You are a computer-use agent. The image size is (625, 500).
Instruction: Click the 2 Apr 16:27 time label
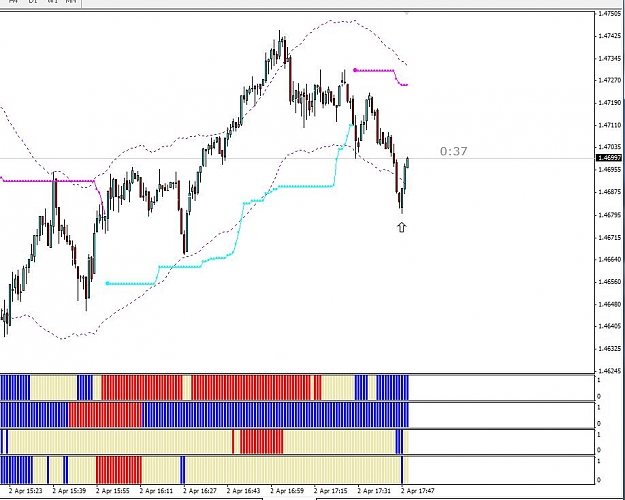[200, 491]
